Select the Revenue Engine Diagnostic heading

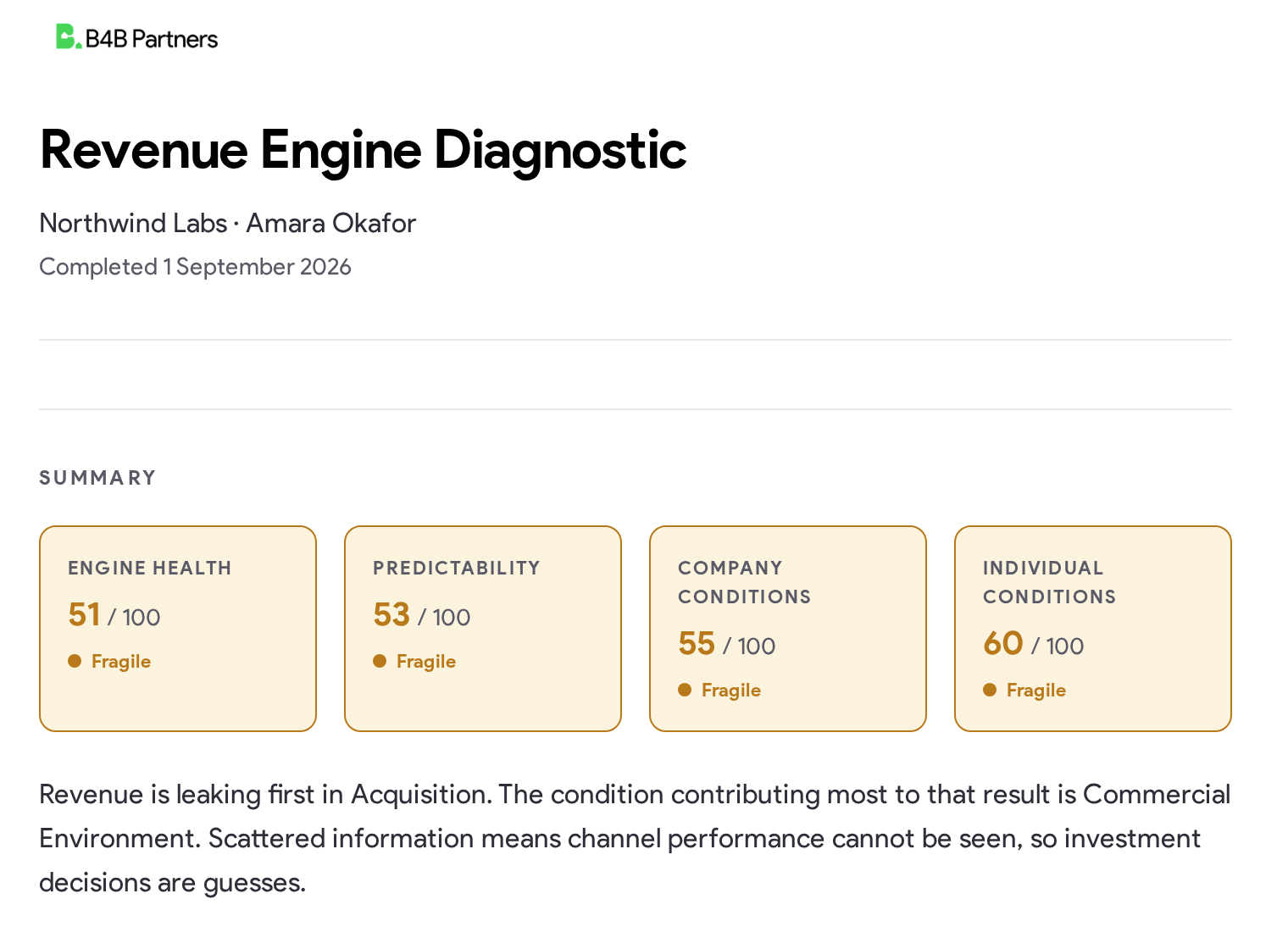click(363, 150)
